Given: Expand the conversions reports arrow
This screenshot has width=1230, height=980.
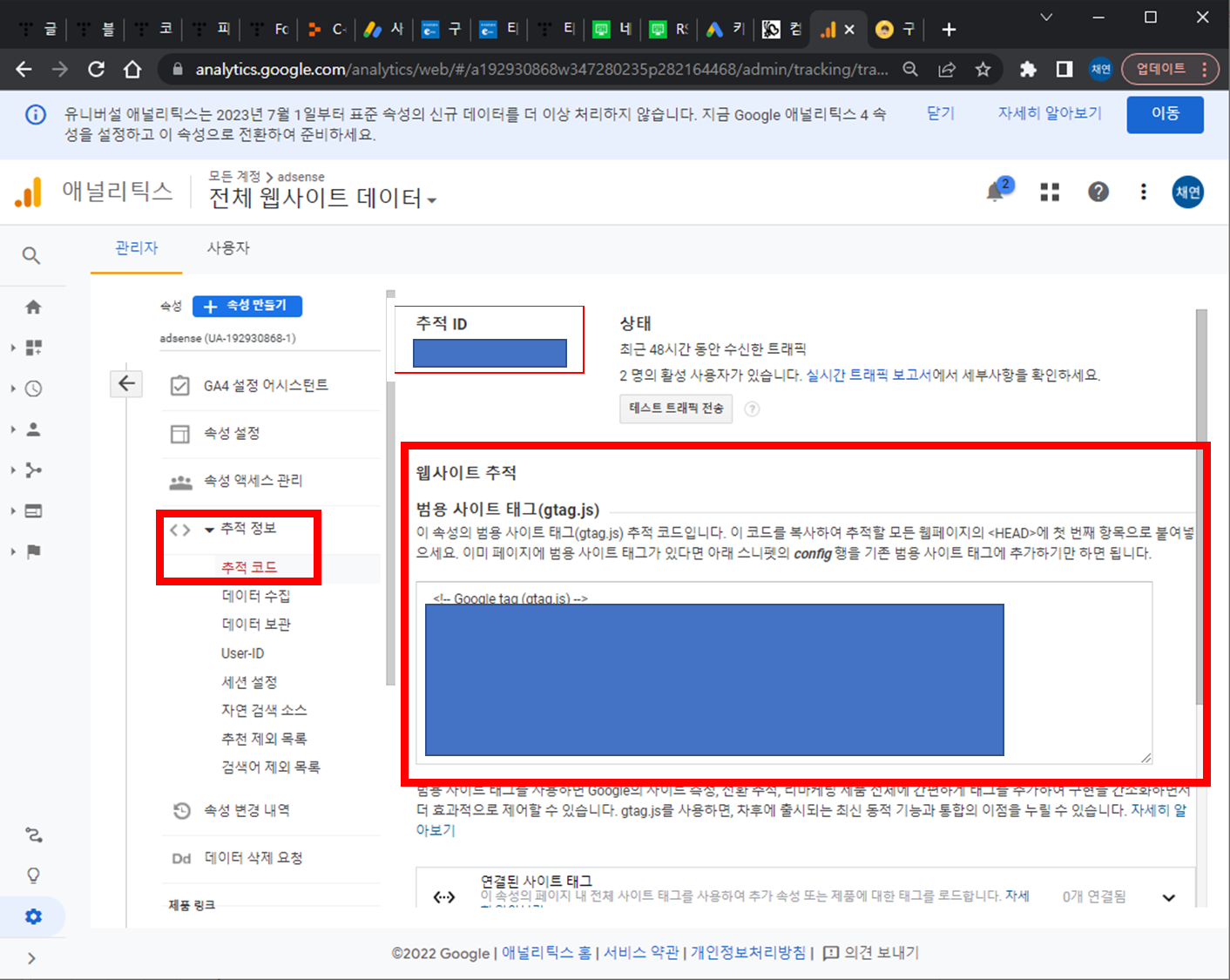Looking at the screenshot, I should coord(13,551).
